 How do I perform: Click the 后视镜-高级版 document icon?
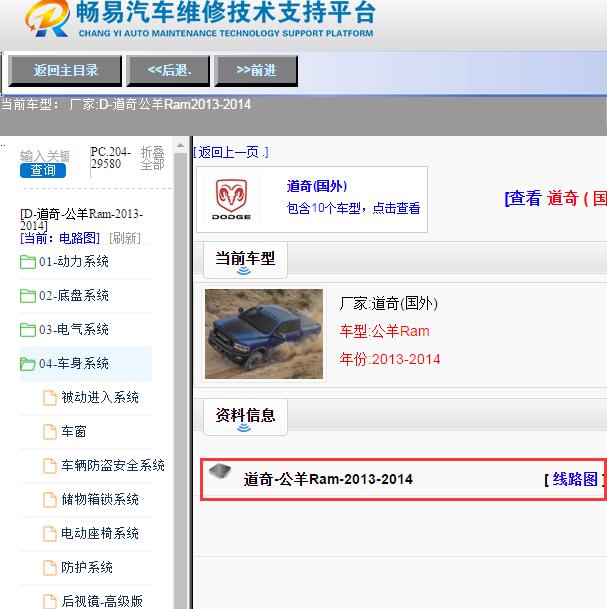[50, 601]
